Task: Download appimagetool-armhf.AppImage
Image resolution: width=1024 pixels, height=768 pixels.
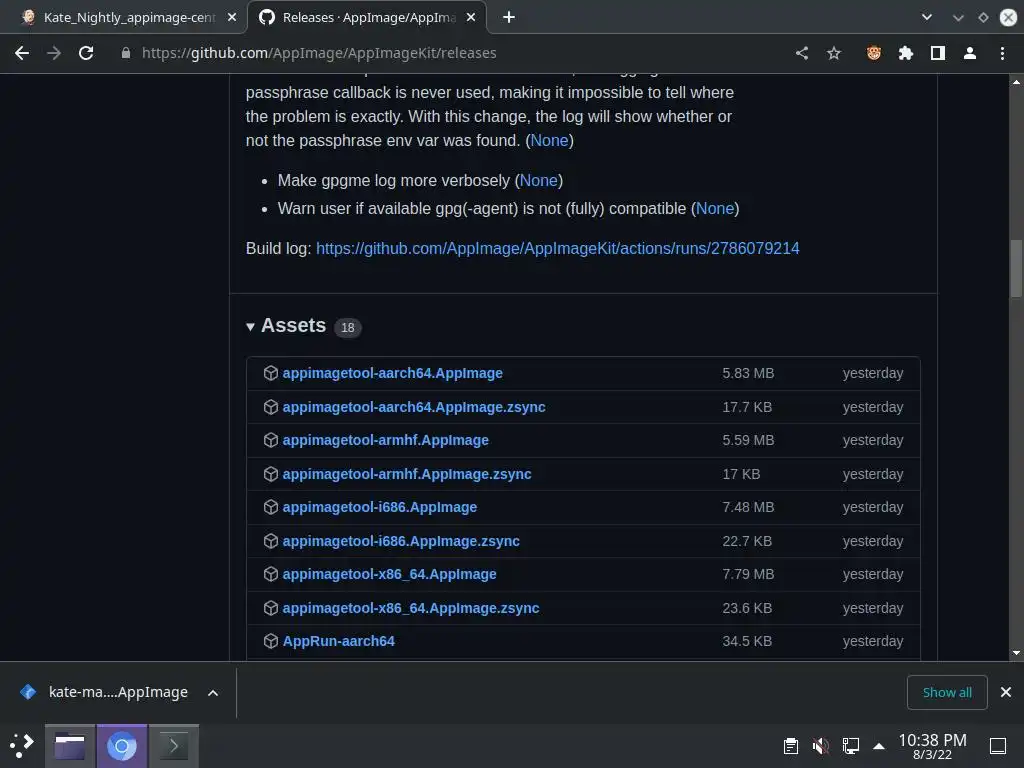Action: pos(385,440)
